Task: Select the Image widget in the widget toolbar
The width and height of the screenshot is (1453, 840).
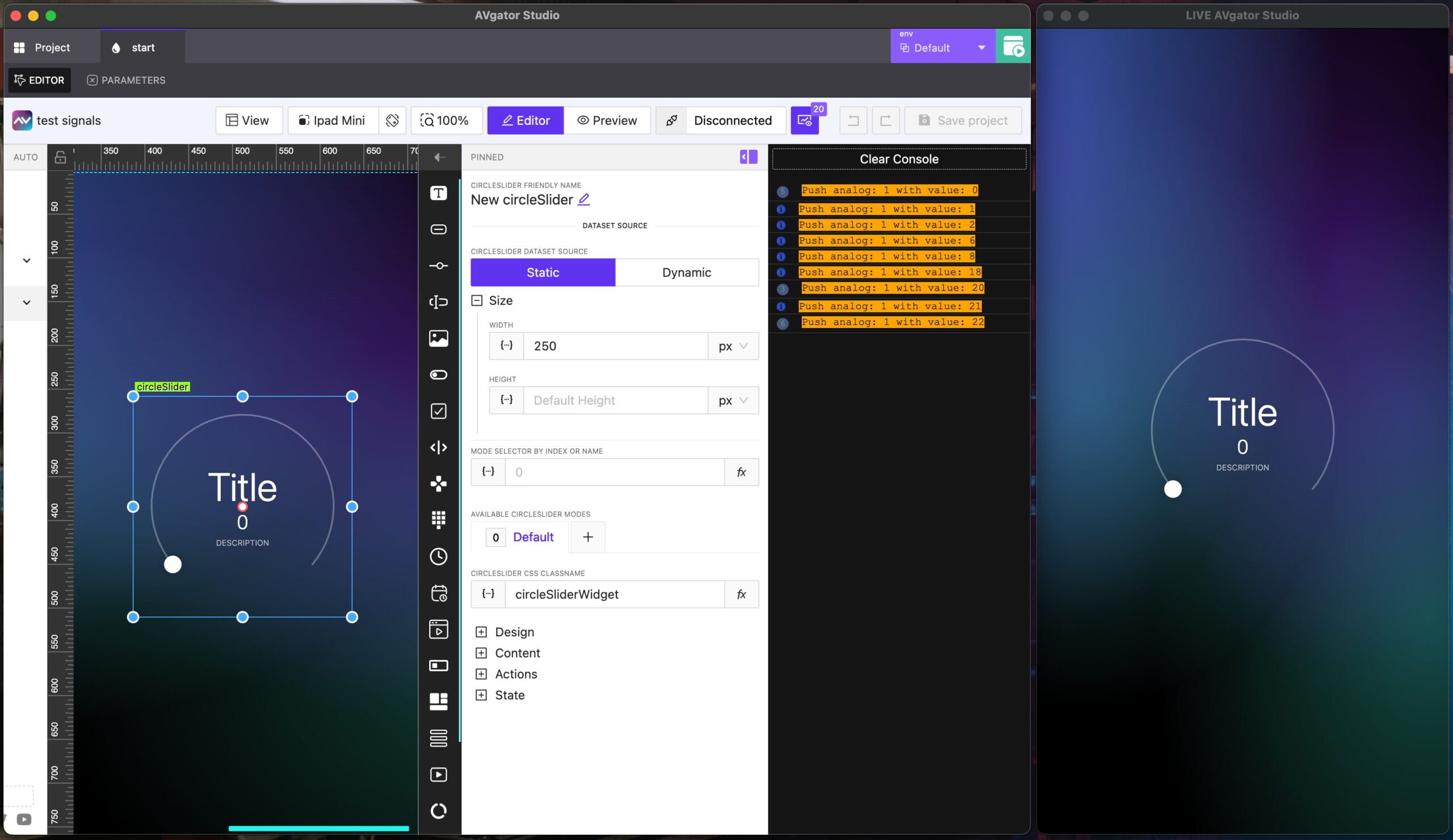Action: point(438,339)
